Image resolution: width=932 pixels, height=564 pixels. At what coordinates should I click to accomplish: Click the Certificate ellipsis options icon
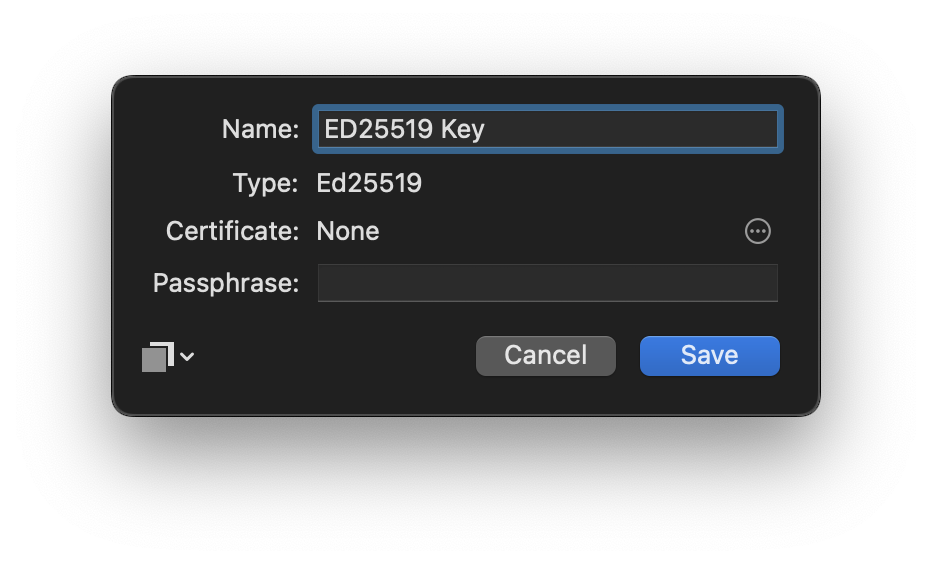[758, 231]
